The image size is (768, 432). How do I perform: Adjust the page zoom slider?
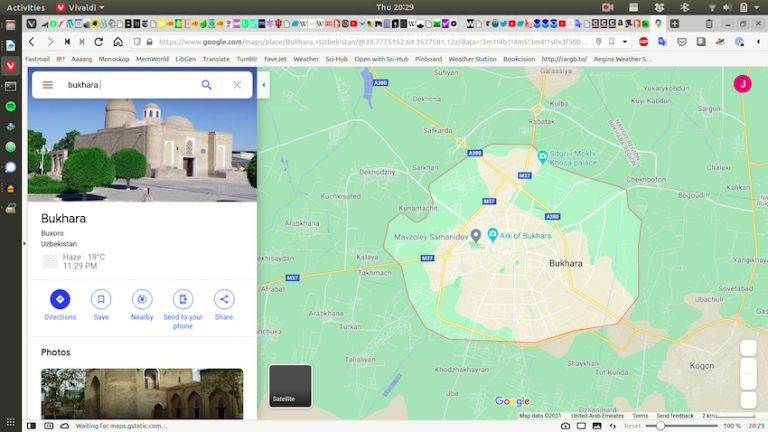point(661,426)
